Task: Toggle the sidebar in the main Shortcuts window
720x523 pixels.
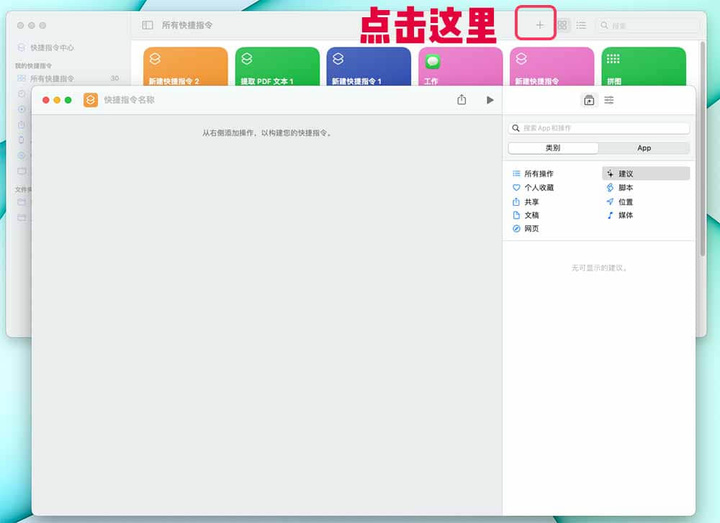Action: pos(147,25)
